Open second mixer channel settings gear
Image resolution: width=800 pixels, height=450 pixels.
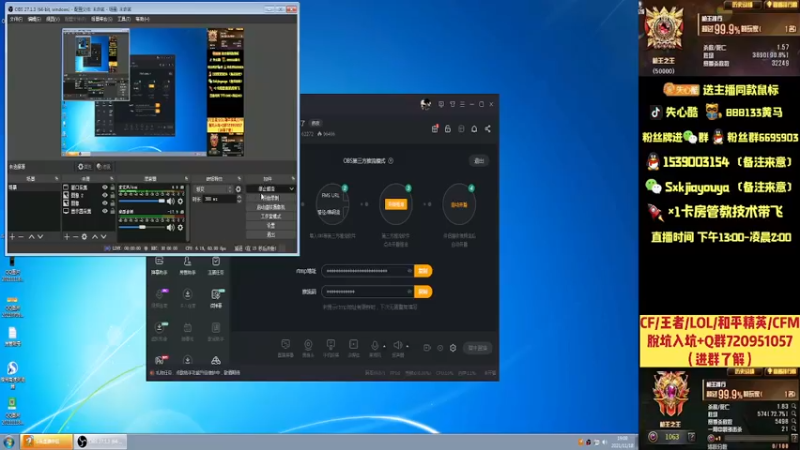(x=180, y=228)
